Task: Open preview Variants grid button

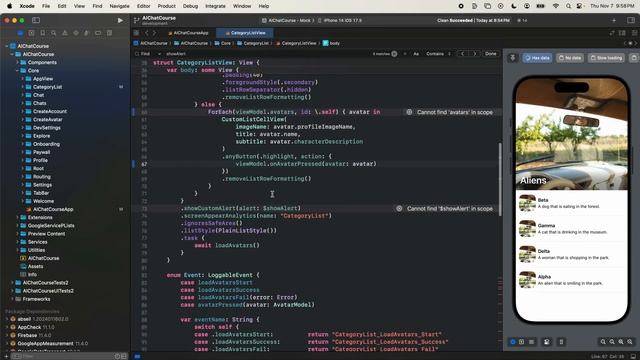Action: [531, 342]
